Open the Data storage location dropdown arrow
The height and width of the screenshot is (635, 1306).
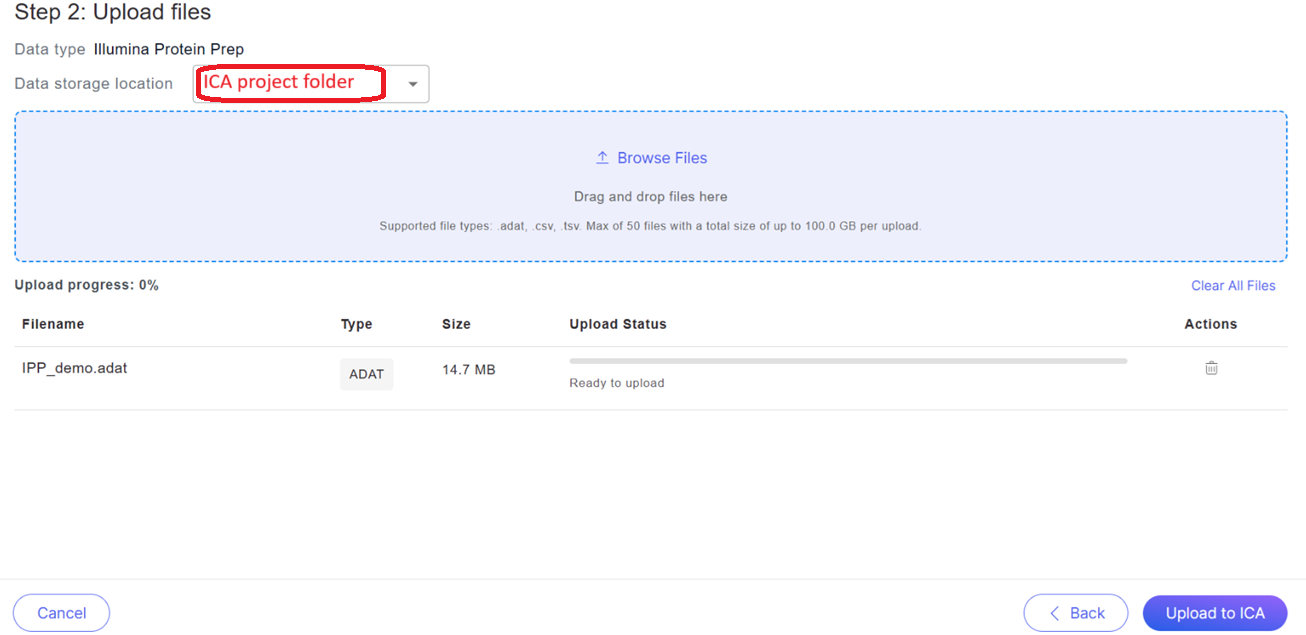(x=413, y=85)
